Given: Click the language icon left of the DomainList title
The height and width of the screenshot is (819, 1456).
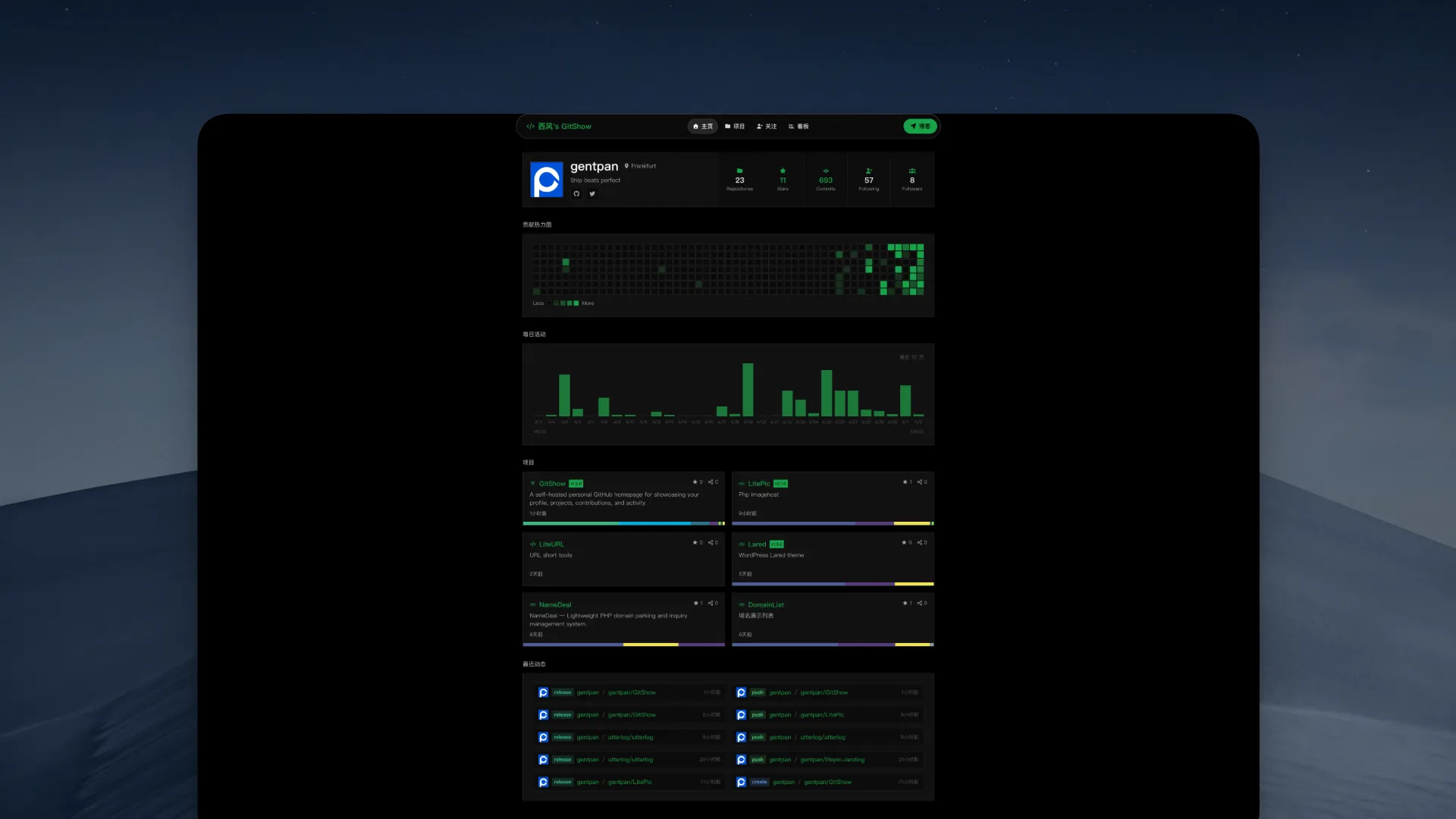Looking at the screenshot, I should 742,605.
